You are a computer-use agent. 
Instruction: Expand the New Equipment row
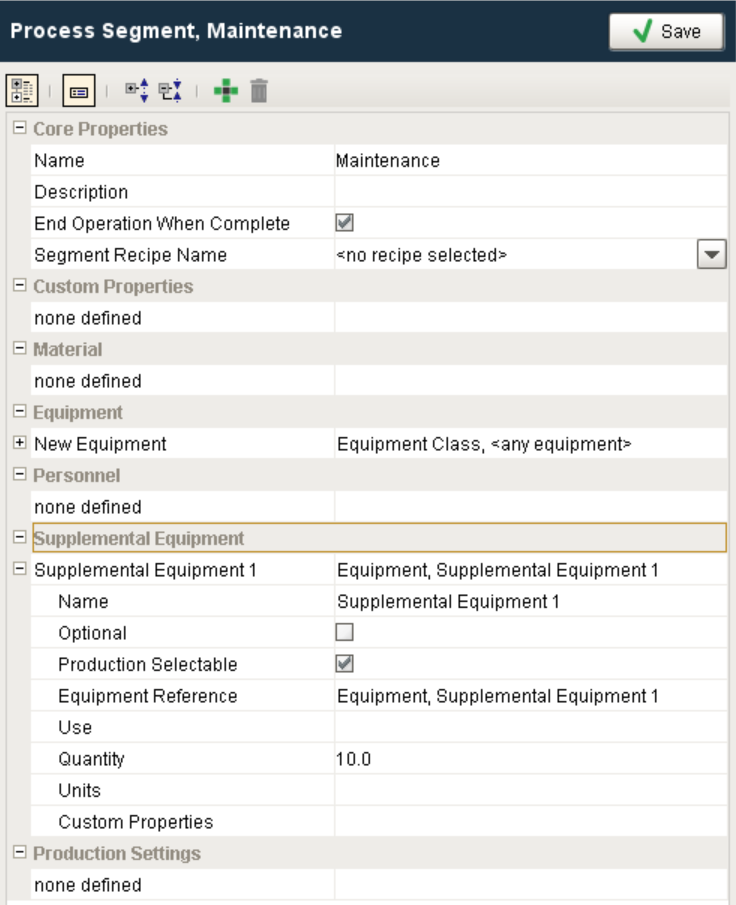[x=19, y=443]
